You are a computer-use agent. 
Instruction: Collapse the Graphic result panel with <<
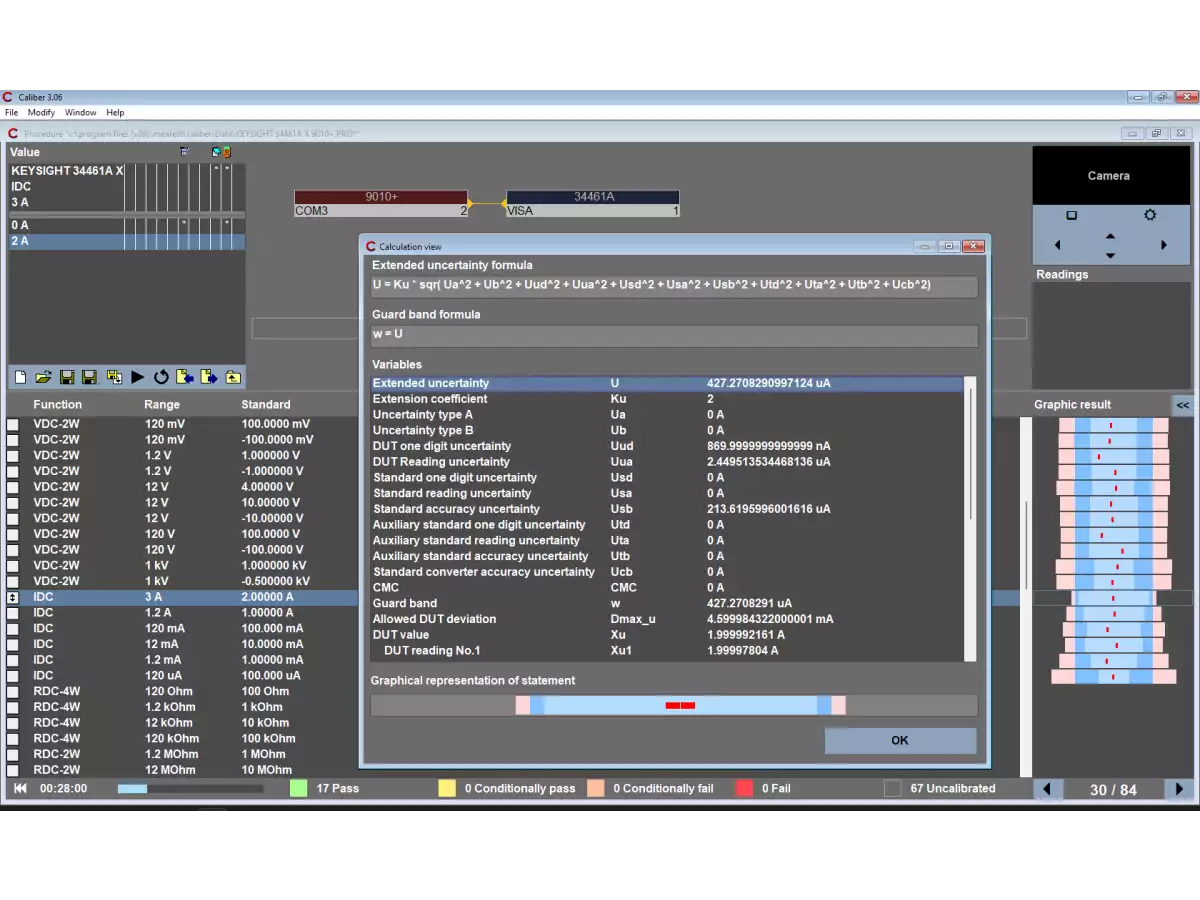1182,405
